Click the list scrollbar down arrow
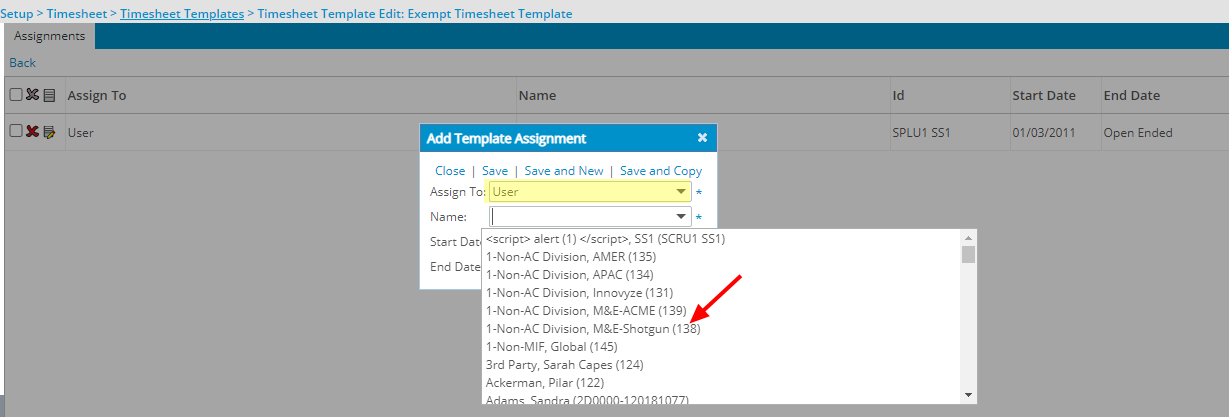 point(968,395)
